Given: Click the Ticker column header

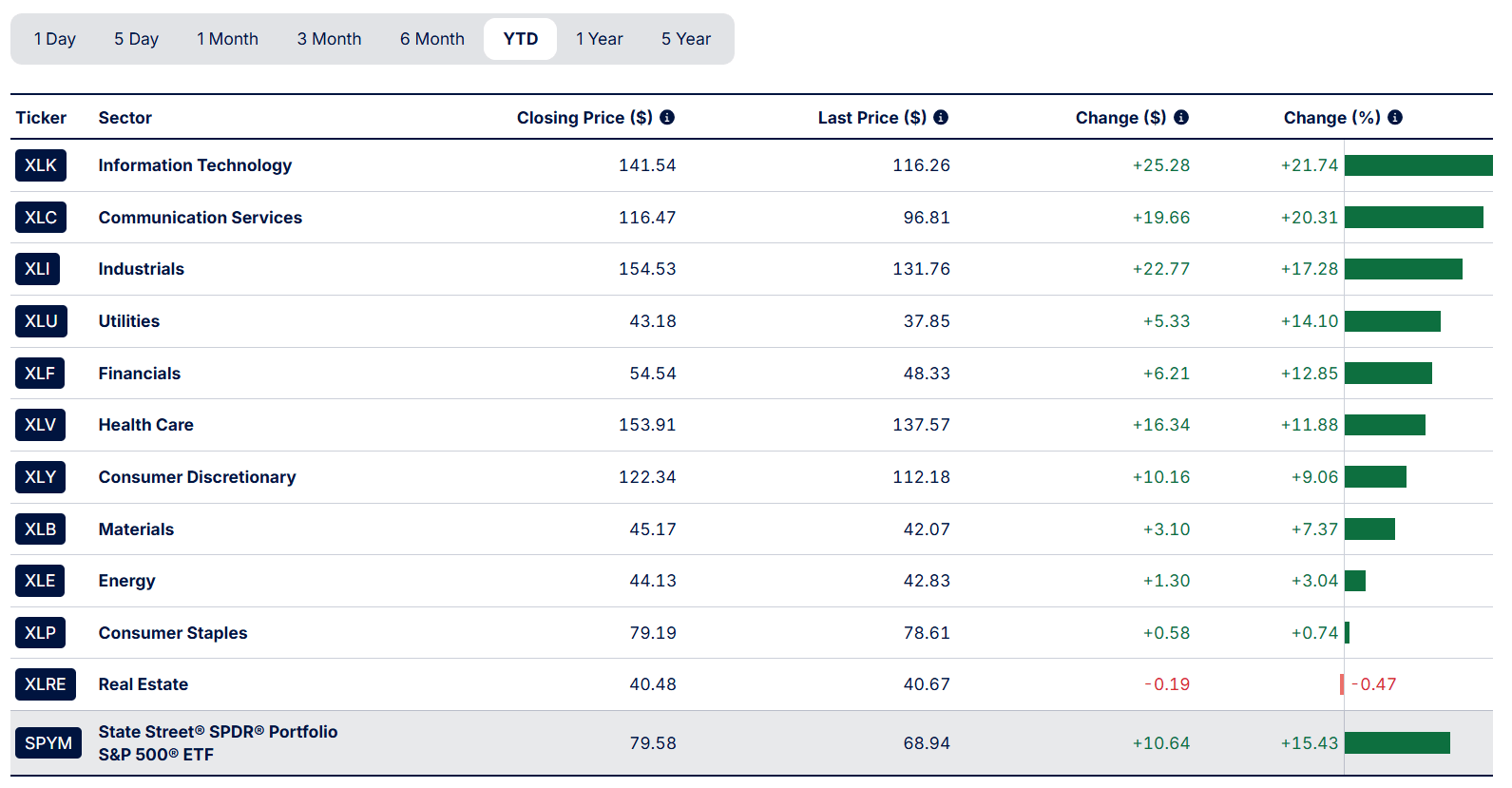Looking at the screenshot, I should tap(41, 118).
